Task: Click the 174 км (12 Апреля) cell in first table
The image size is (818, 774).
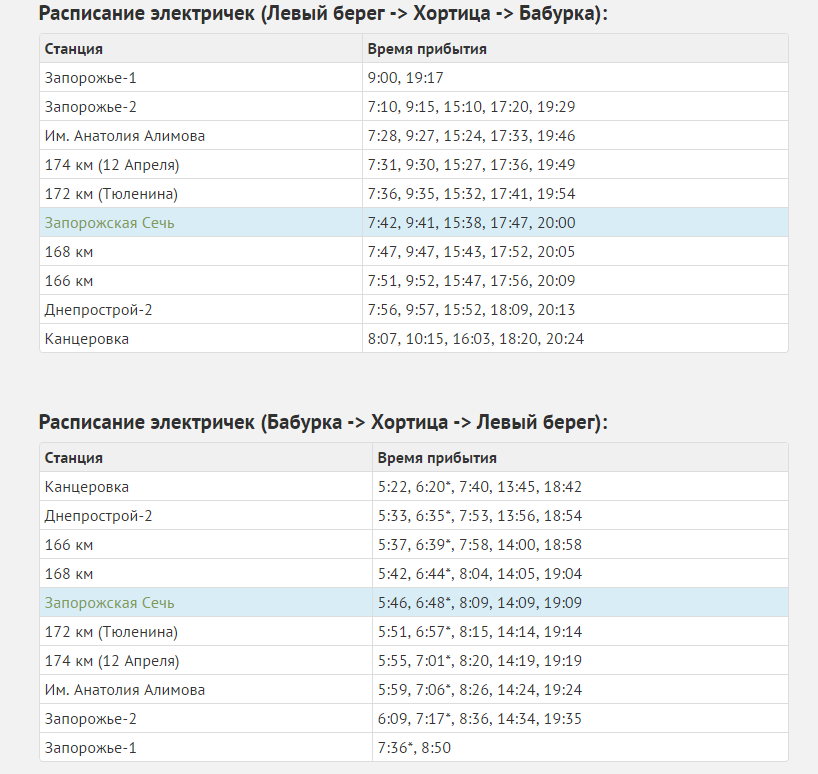Action: pyautogui.click(x=201, y=165)
